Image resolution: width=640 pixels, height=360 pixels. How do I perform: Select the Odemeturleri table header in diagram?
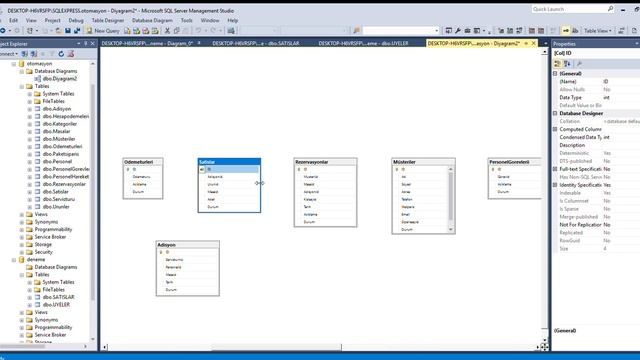[x=143, y=162]
